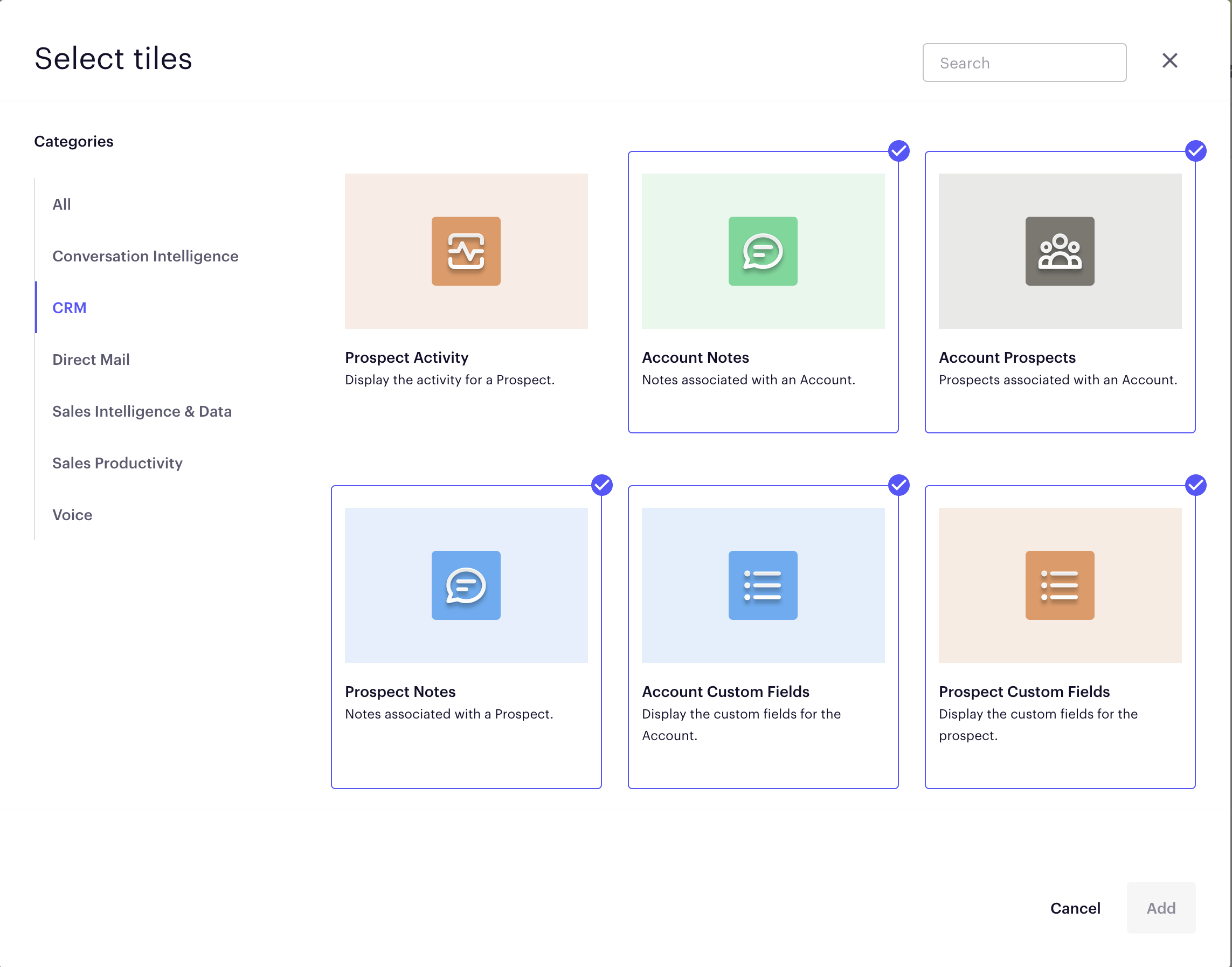The width and height of the screenshot is (1232, 967).
Task: Select the Direct Mail category
Action: click(91, 359)
